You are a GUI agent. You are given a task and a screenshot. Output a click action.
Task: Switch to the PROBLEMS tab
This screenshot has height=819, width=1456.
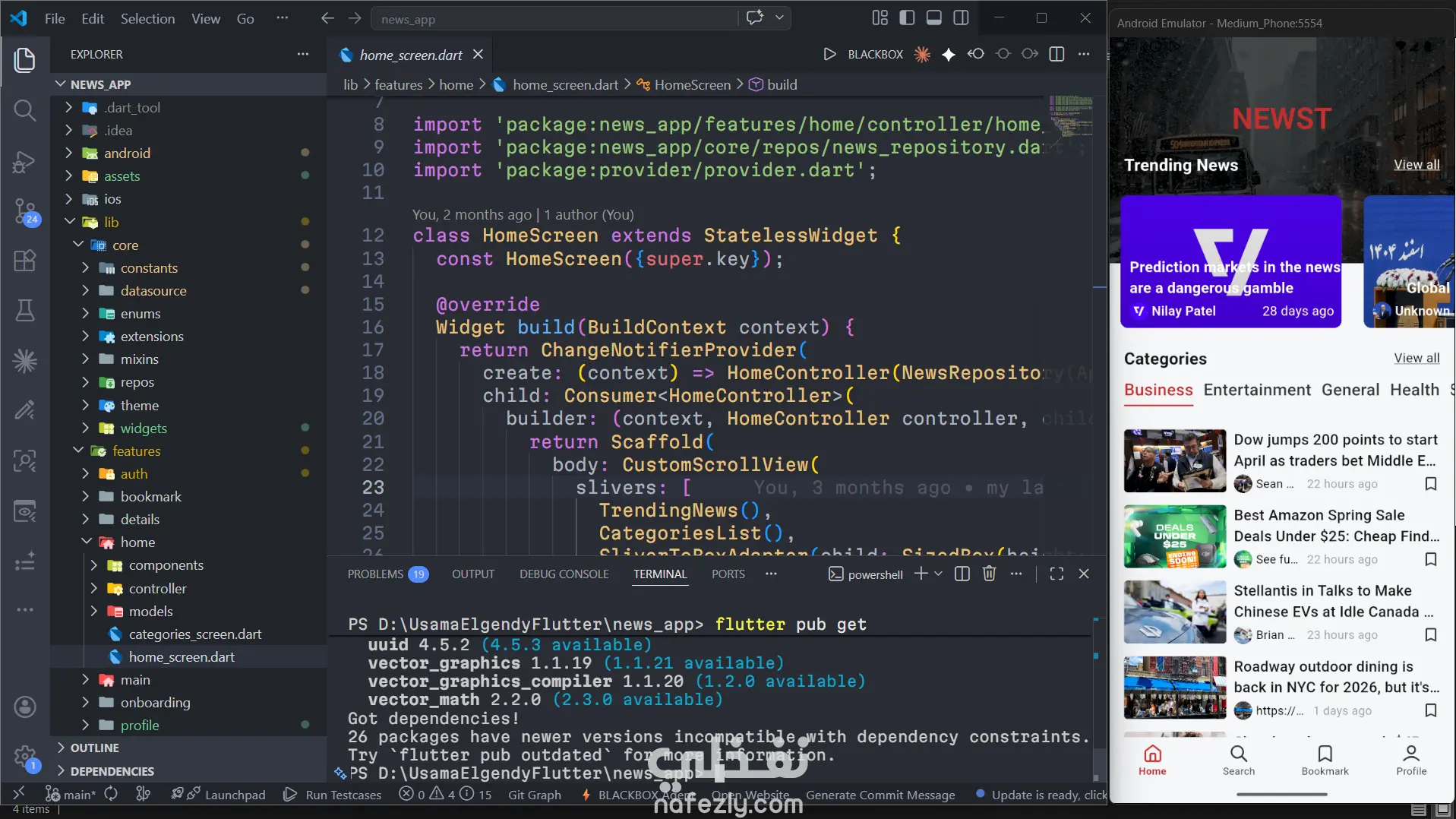click(387, 574)
